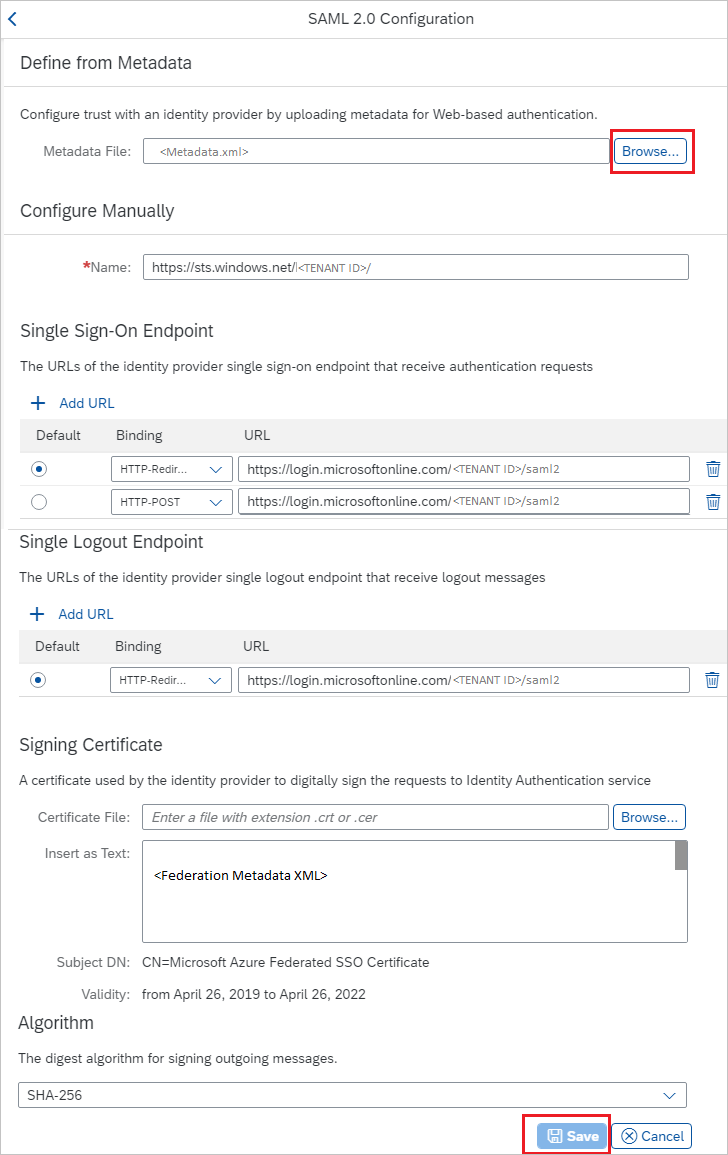This screenshot has height=1155, width=728.
Task: Click the floppy disk icon on Save
Action: pyautogui.click(x=554, y=1135)
